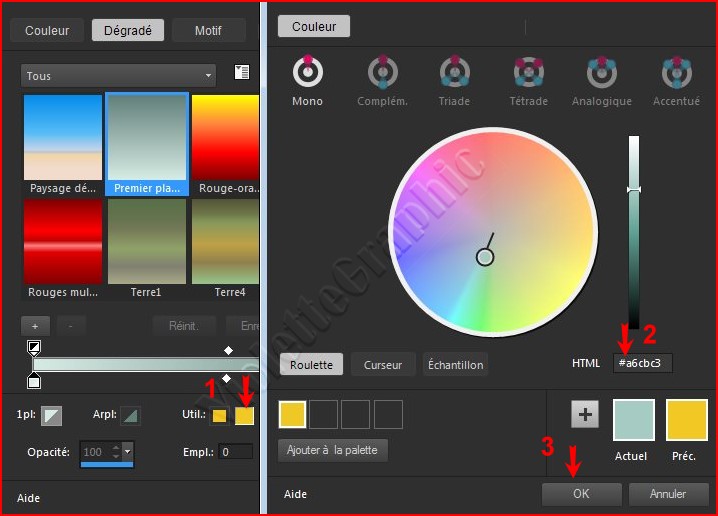The image size is (718, 516).
Task: Pick the Triade harmony icon
Action: point(455,72)
